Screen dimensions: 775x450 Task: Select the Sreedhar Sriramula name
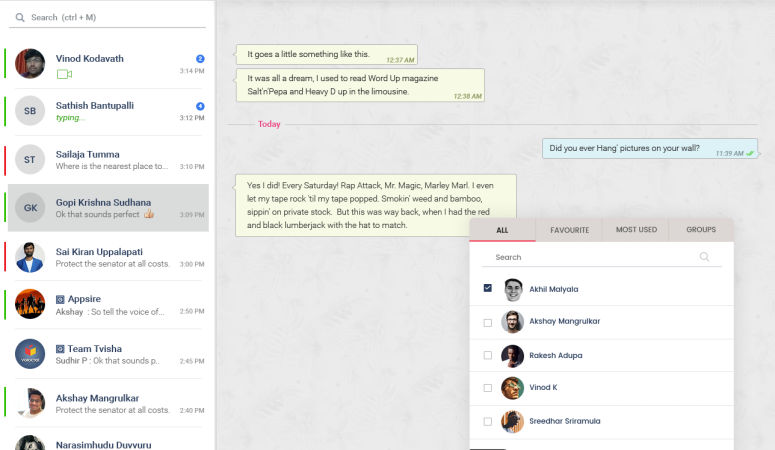pos(564,421)
